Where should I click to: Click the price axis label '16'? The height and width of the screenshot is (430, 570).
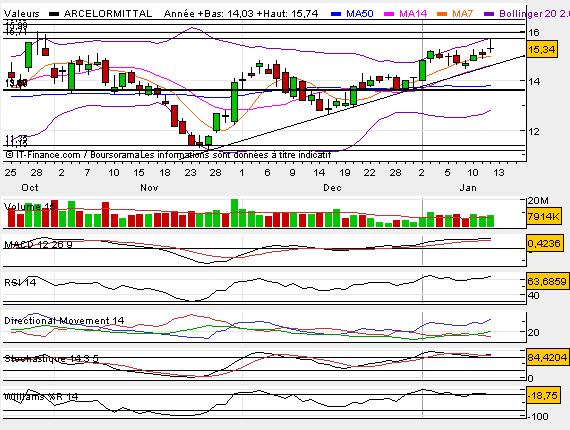[x=534, y=33]
